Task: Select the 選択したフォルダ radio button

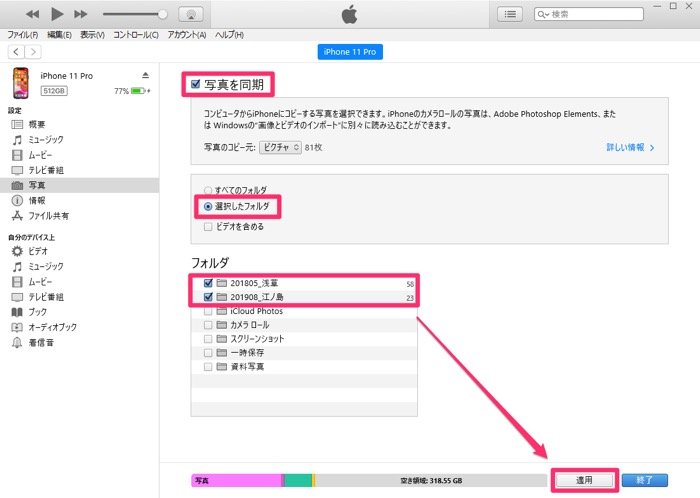Action: pyautogui.click(x=208, y=206)
